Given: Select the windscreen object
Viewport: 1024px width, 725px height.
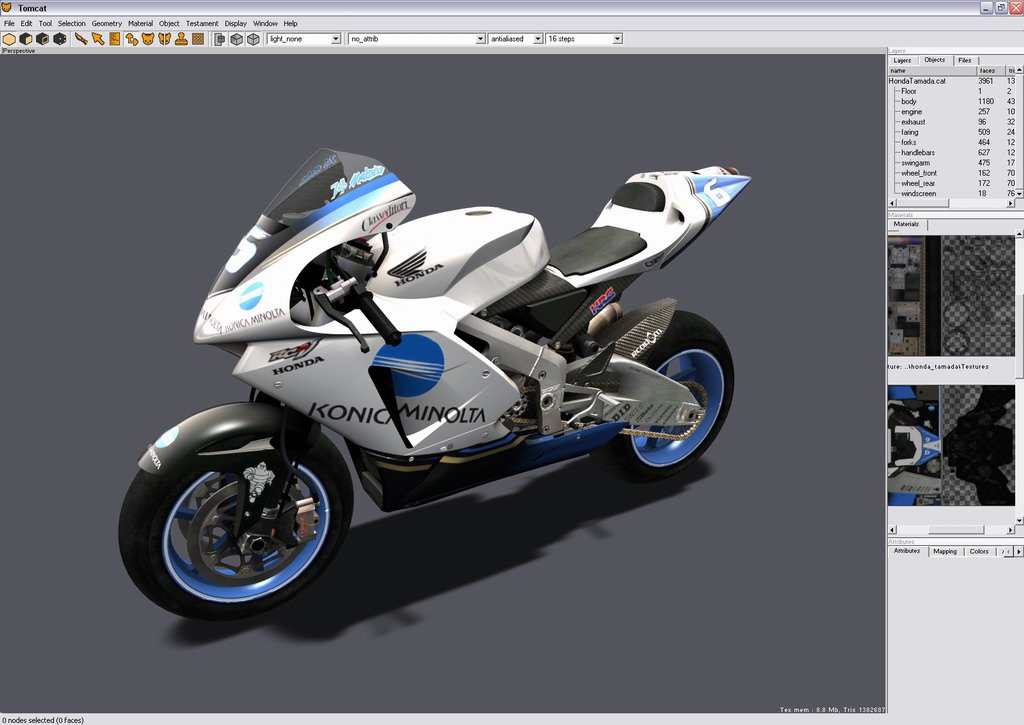Looking at the screenshot, I should 918,194.
